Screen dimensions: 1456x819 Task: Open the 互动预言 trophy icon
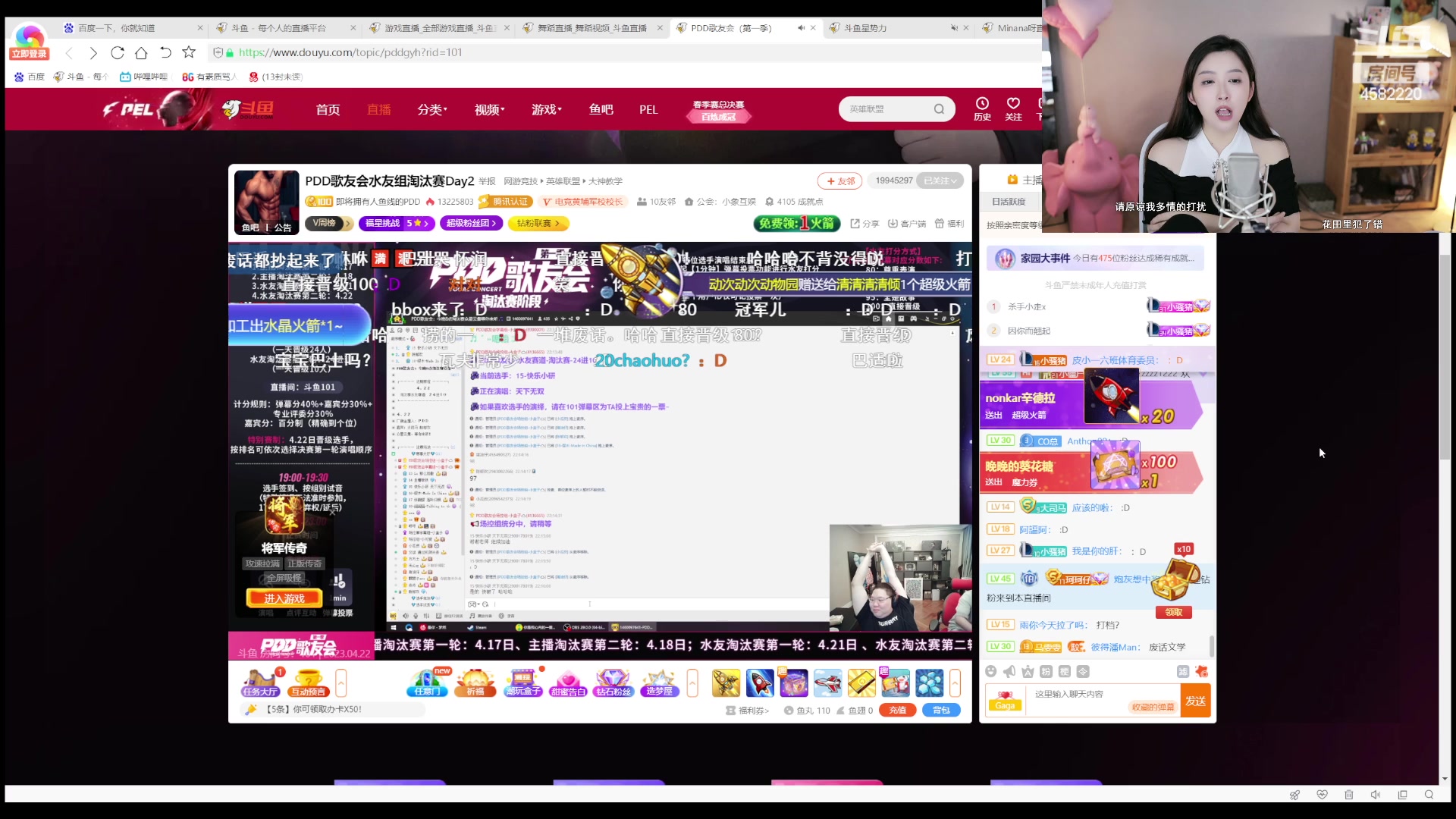[x=308, y=682]
